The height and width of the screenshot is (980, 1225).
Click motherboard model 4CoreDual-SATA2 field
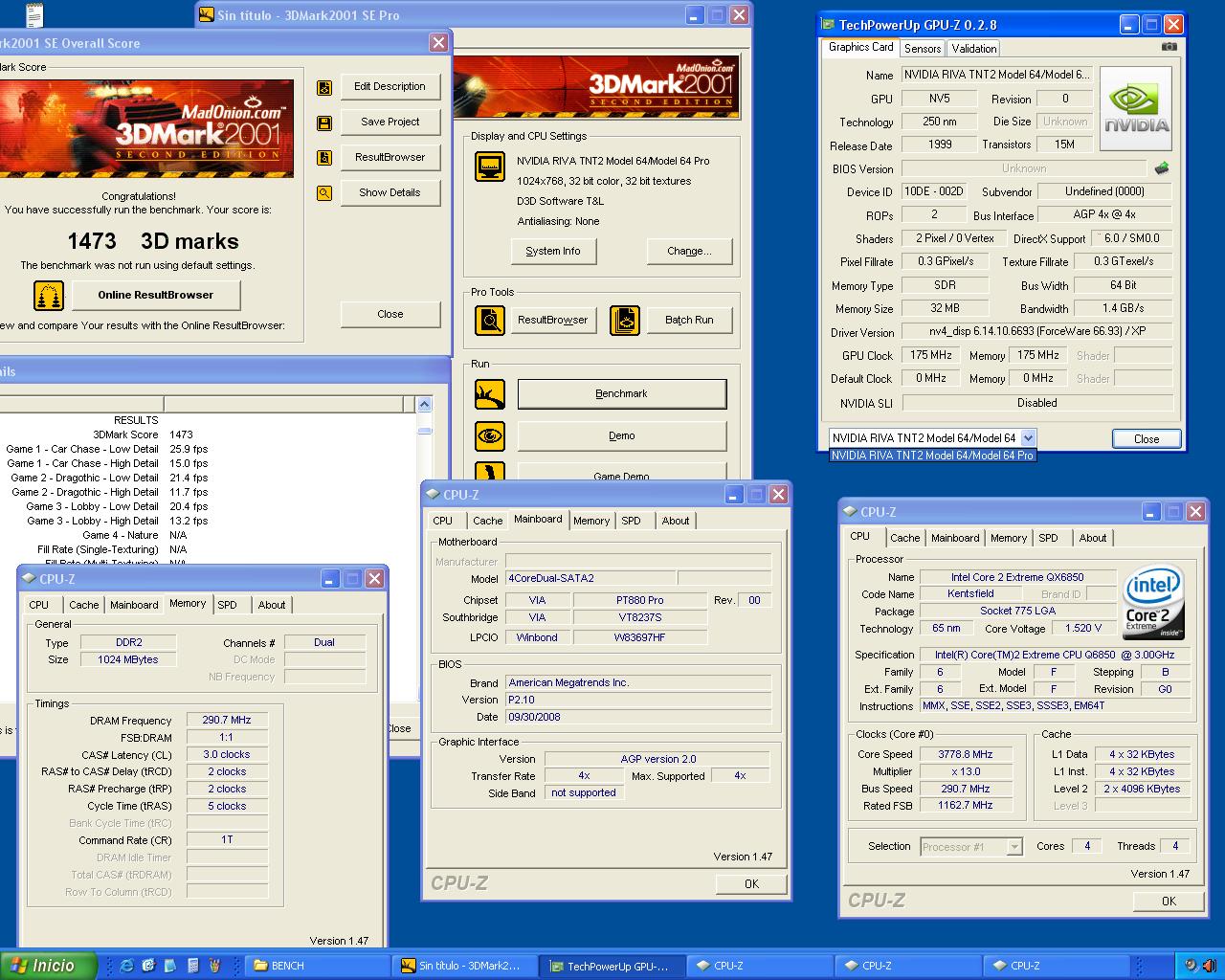tap(590, 578)
